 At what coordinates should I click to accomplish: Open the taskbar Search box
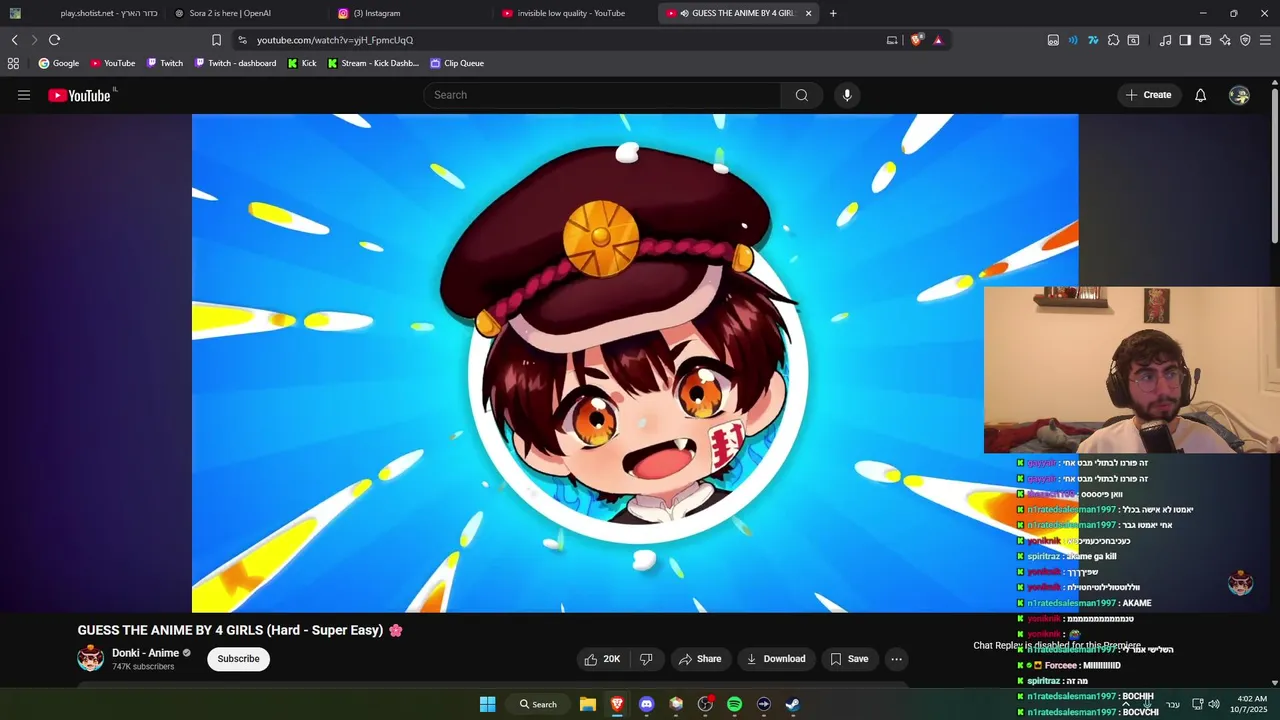point(538,704)
